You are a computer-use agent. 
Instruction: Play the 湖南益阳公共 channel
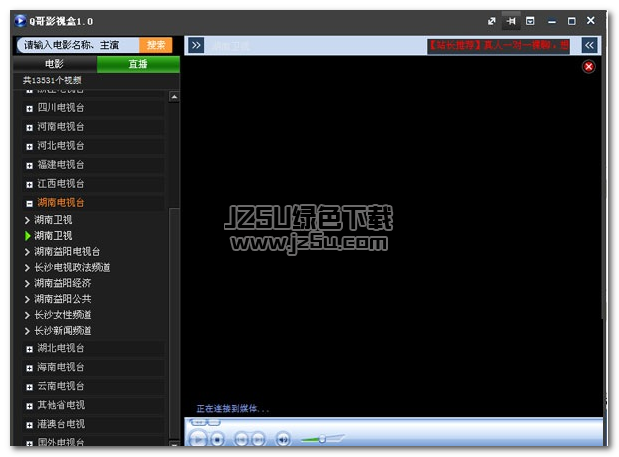point(62,299)
